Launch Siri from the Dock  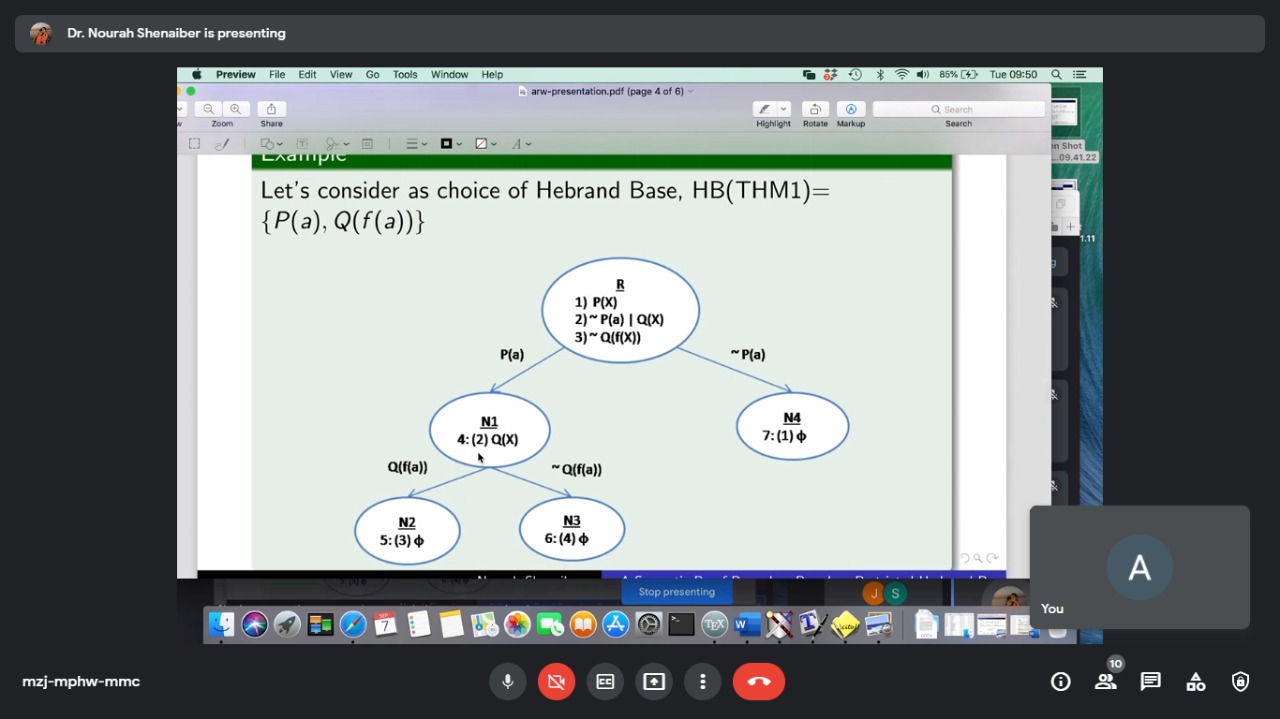(254, 624)
